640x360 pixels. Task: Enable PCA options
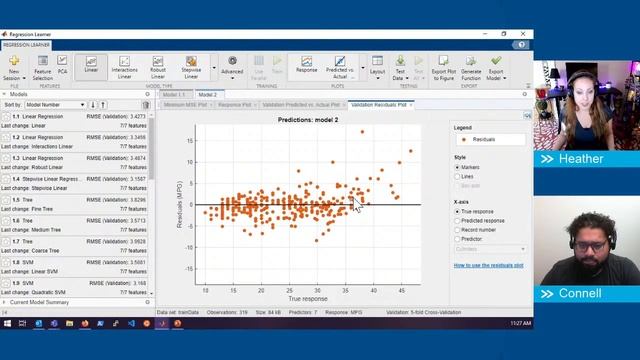pos(62,65)
